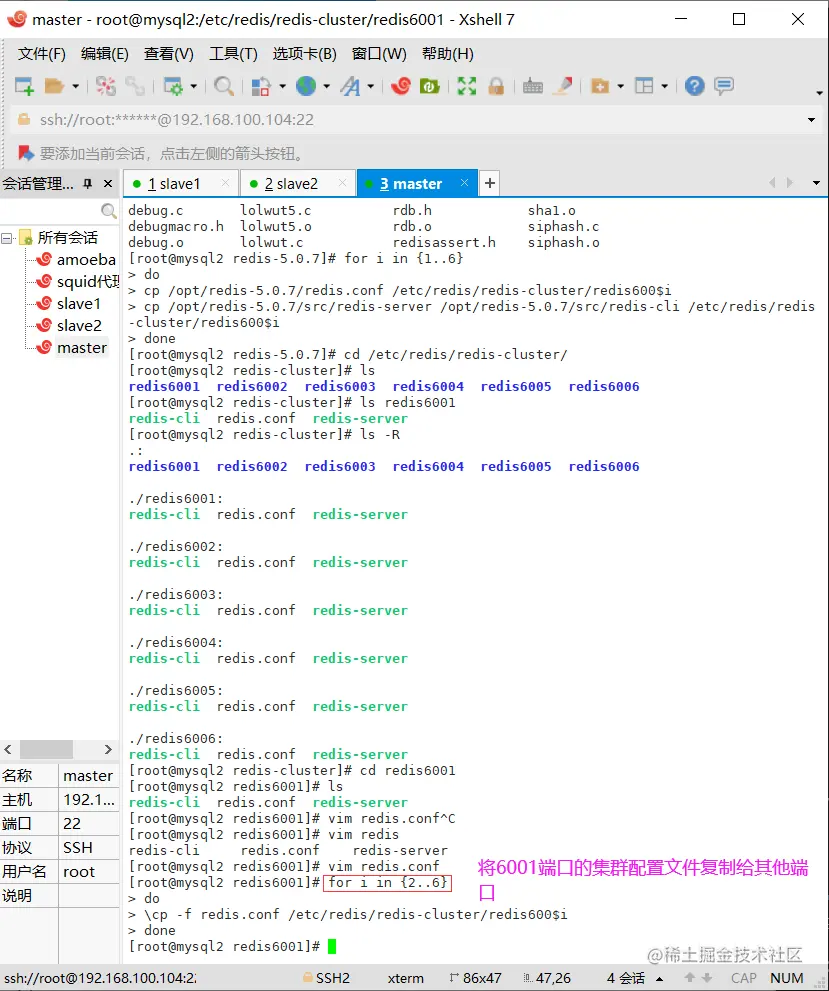
Task: Click the Reconnect toolbar icon
Action: (135, 86)
